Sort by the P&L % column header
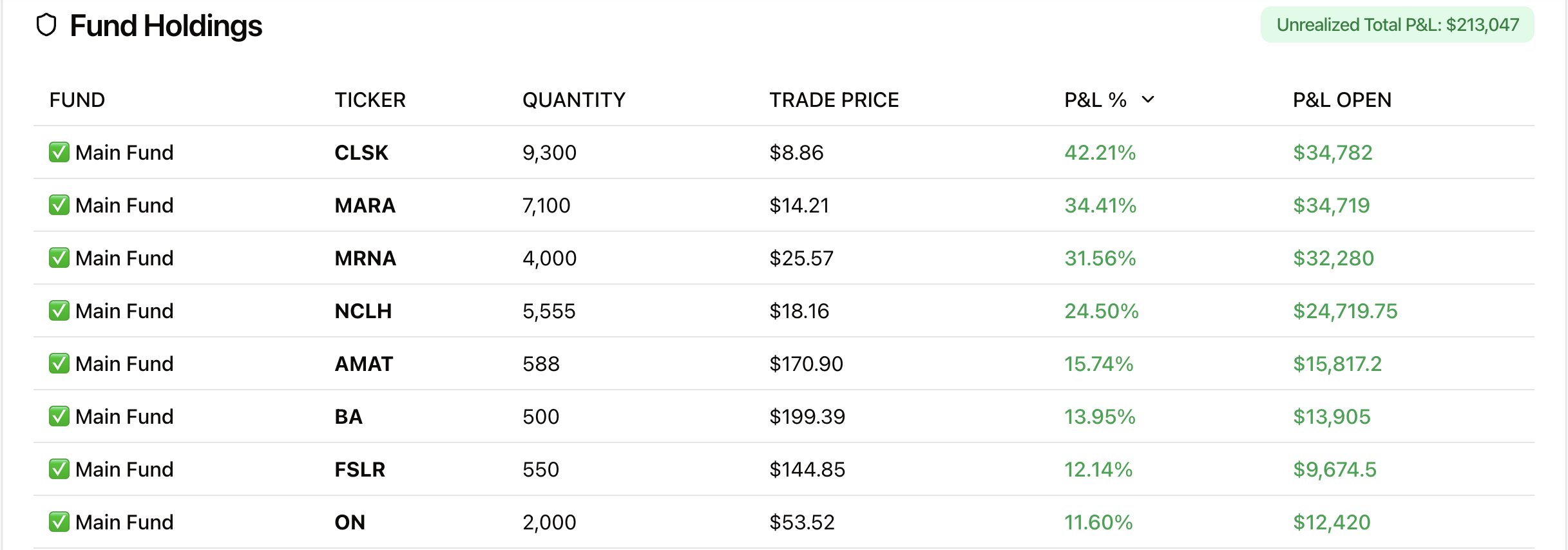The height and width of the screenshot is (550, 1568). 1095,100
